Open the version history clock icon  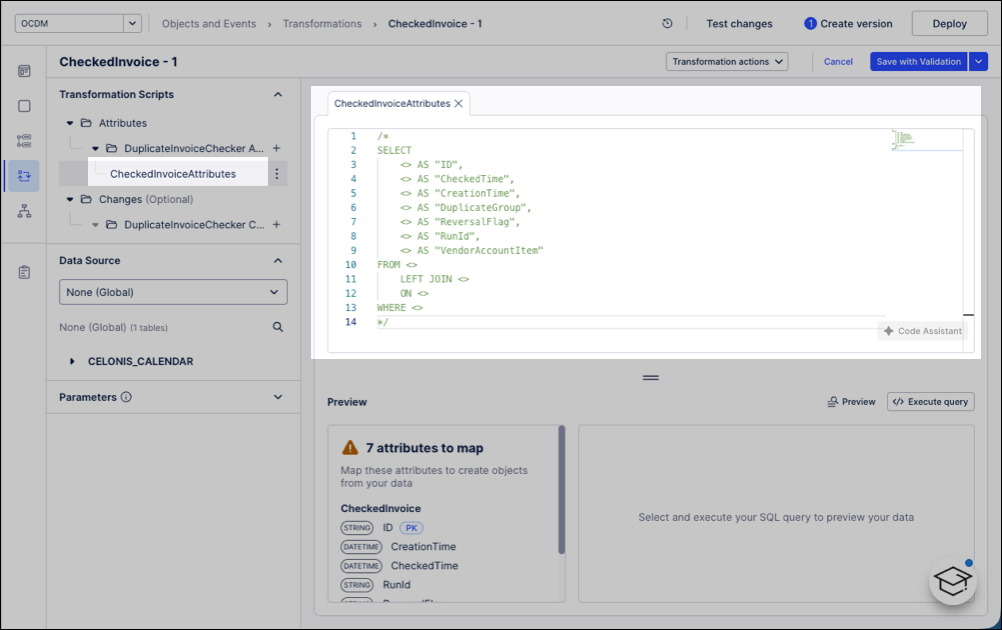point(667,23)
